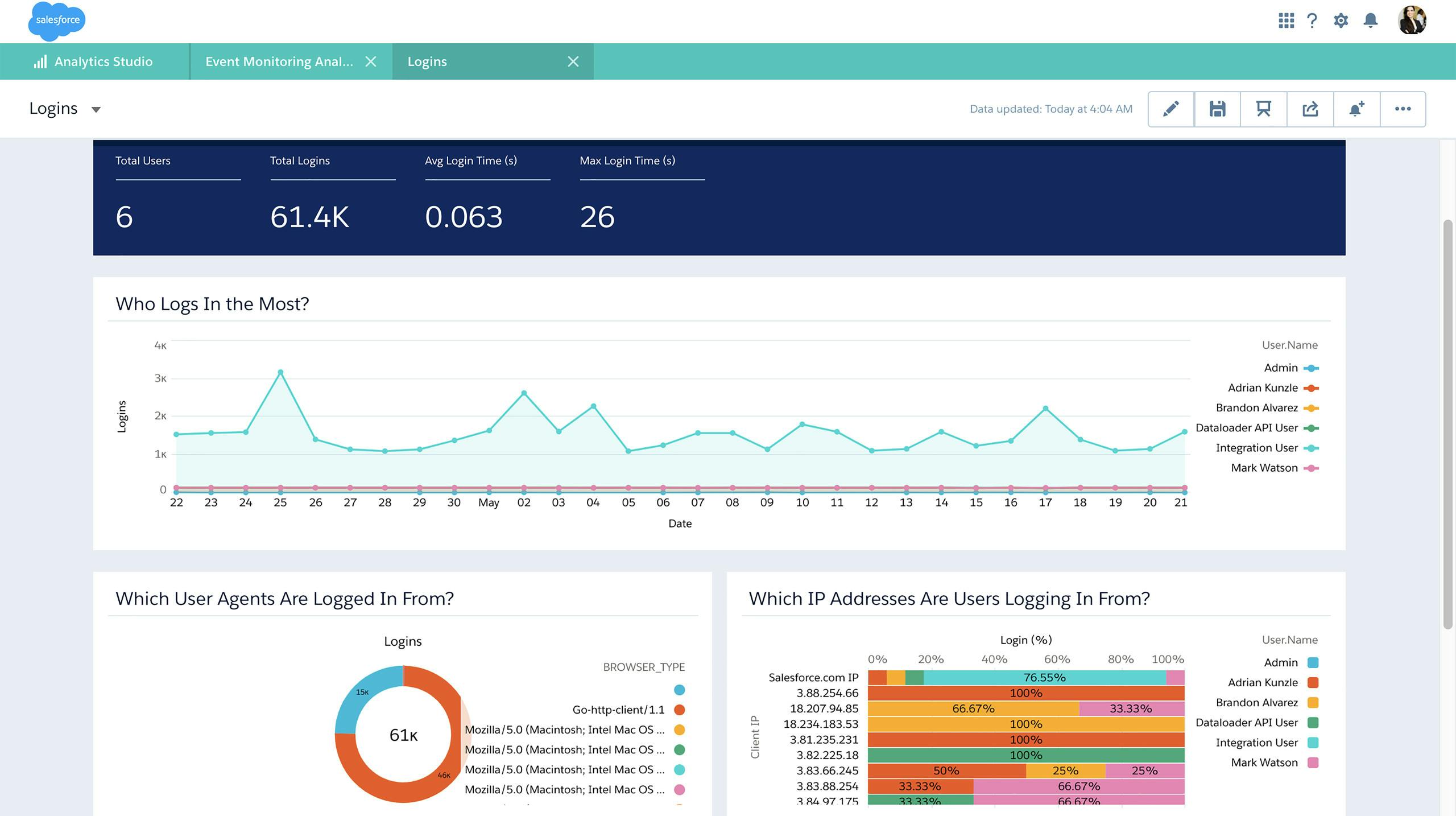Click the subscribe/alert icon

click(x=1356, y=108)
